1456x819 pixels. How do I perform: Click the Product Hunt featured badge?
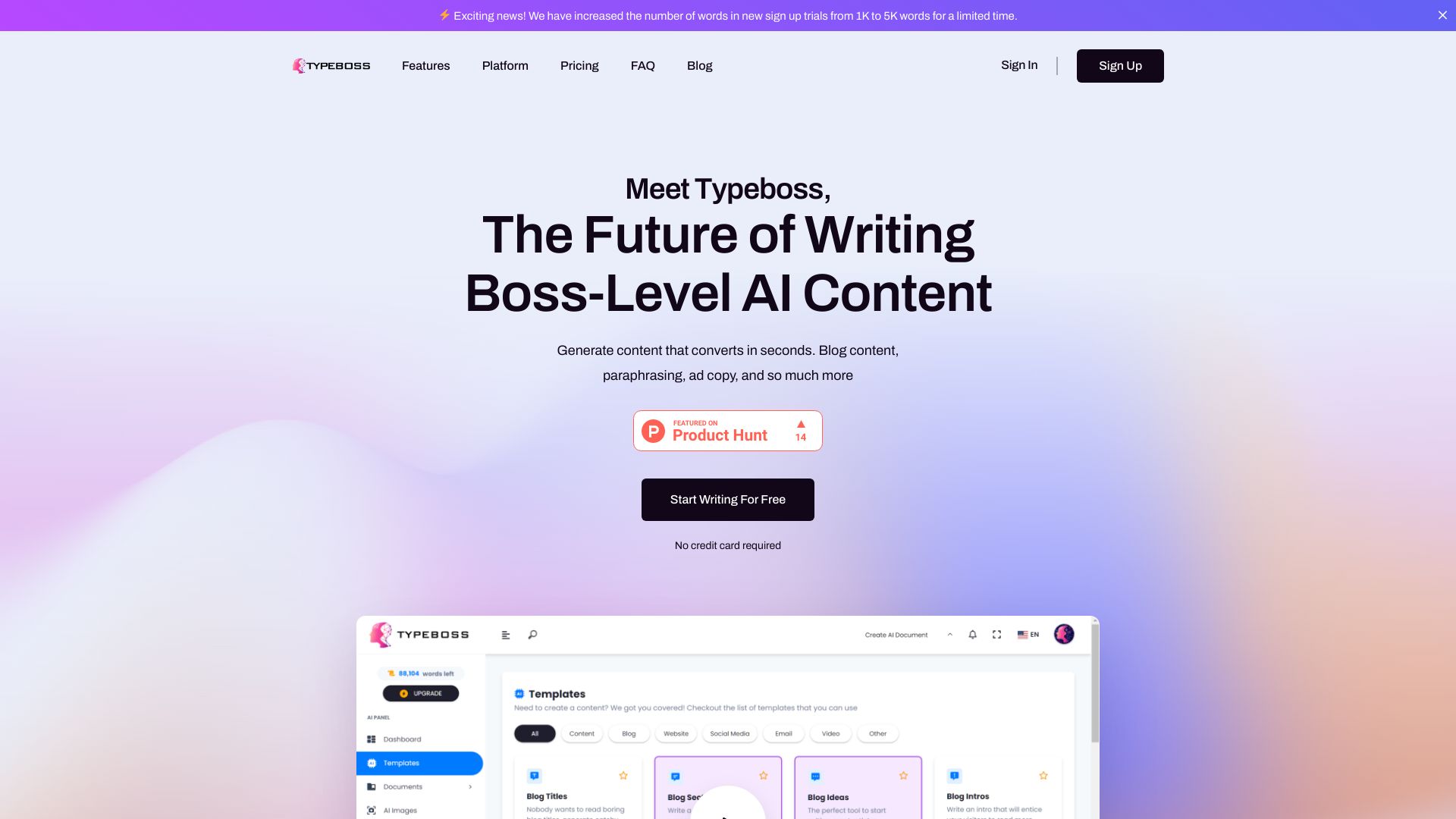[728, 430]
